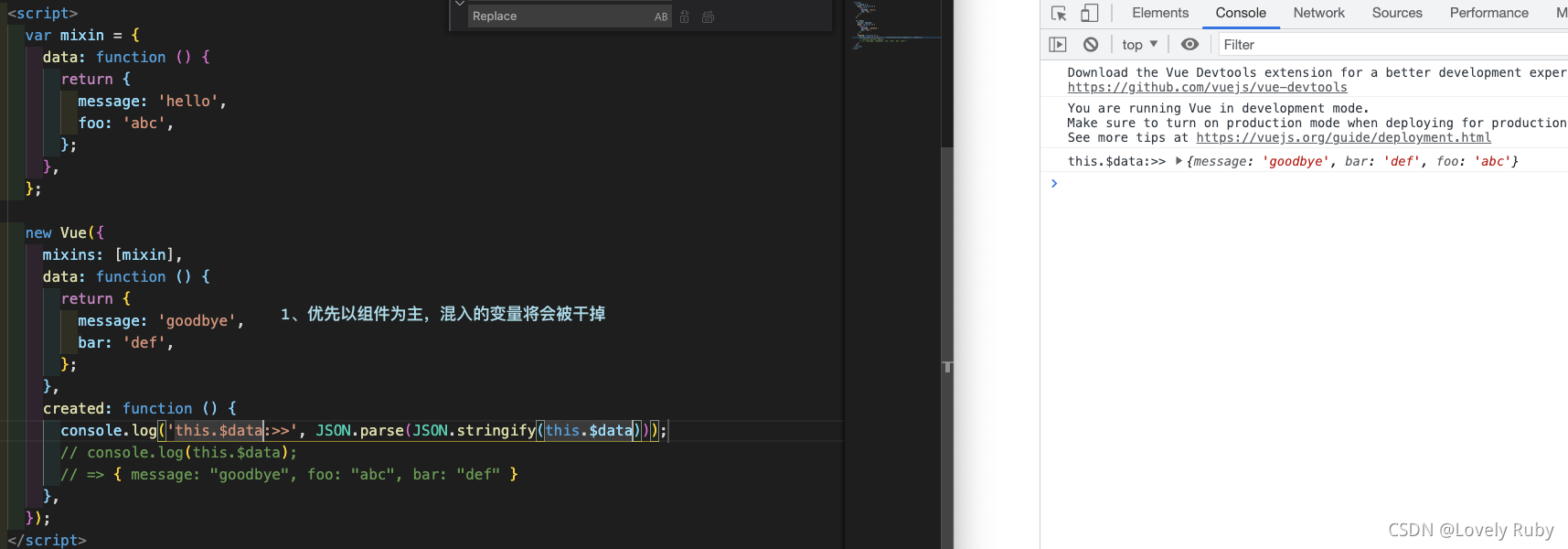Click the 'var mixin = {' line

click(82, 35)
